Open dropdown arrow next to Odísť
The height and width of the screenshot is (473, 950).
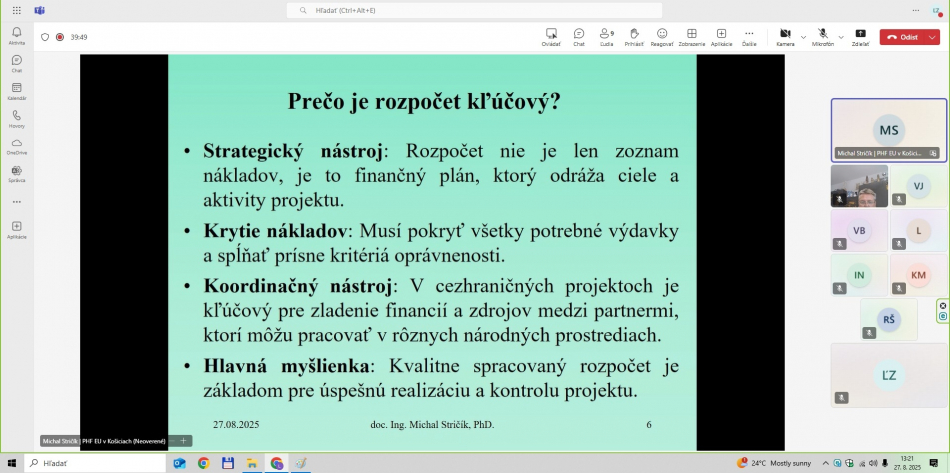(932, 37)
